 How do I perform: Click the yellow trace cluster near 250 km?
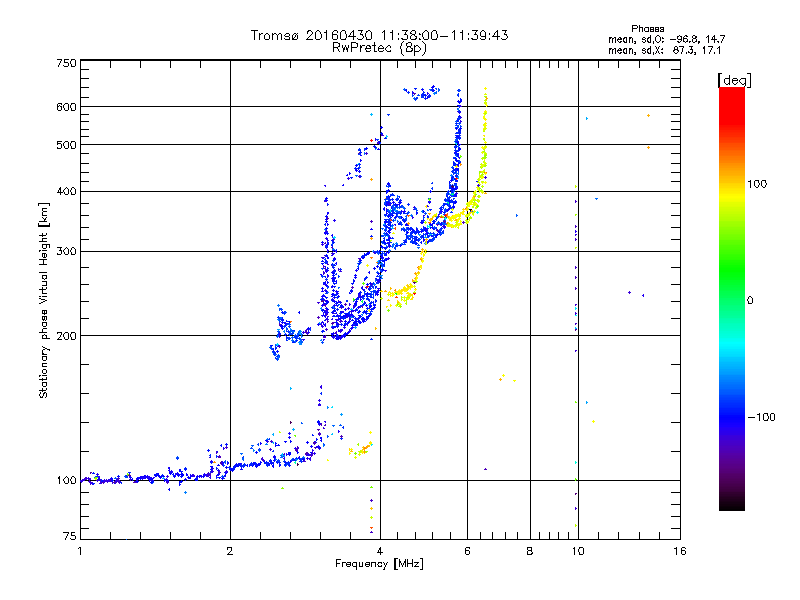click(x=399, y=296)
